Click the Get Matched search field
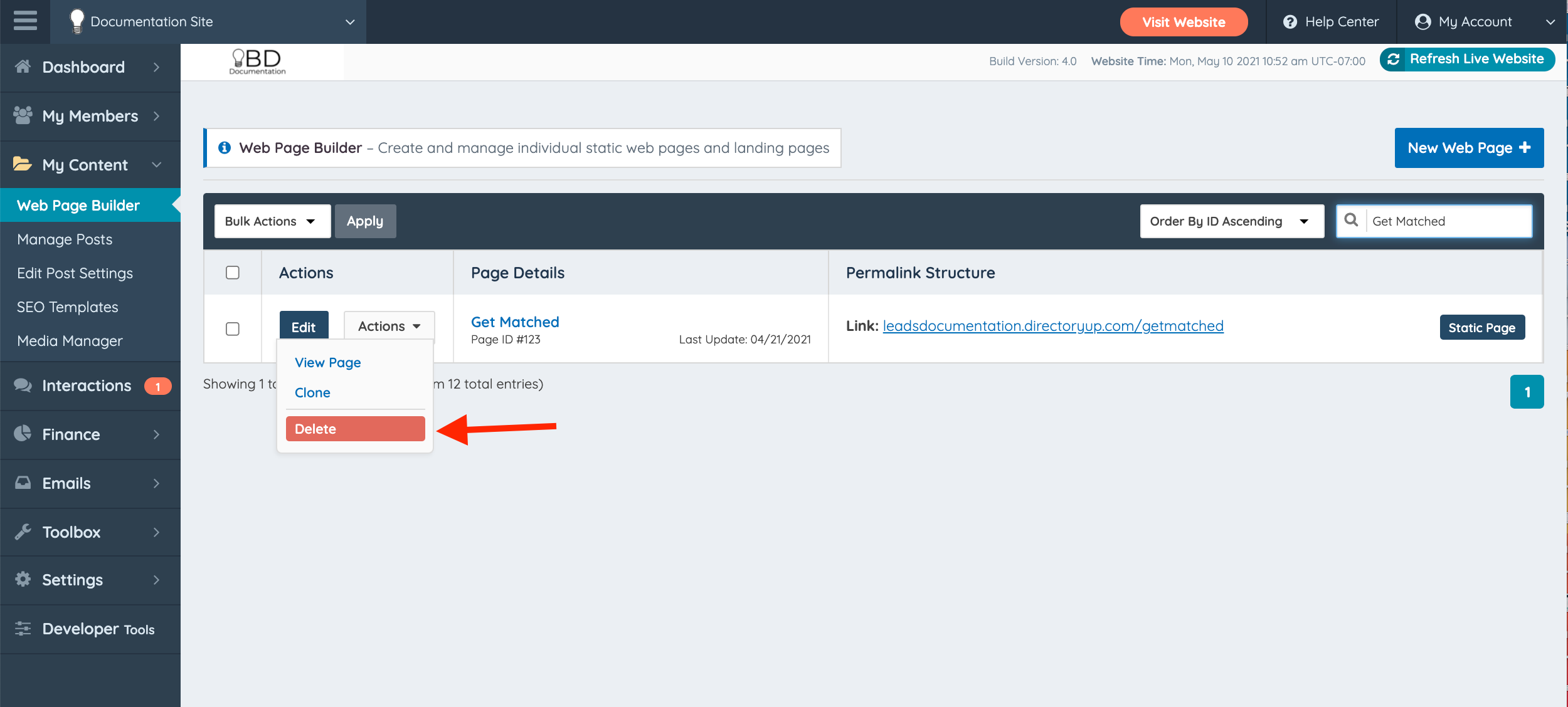 (x=1448, y=221)
